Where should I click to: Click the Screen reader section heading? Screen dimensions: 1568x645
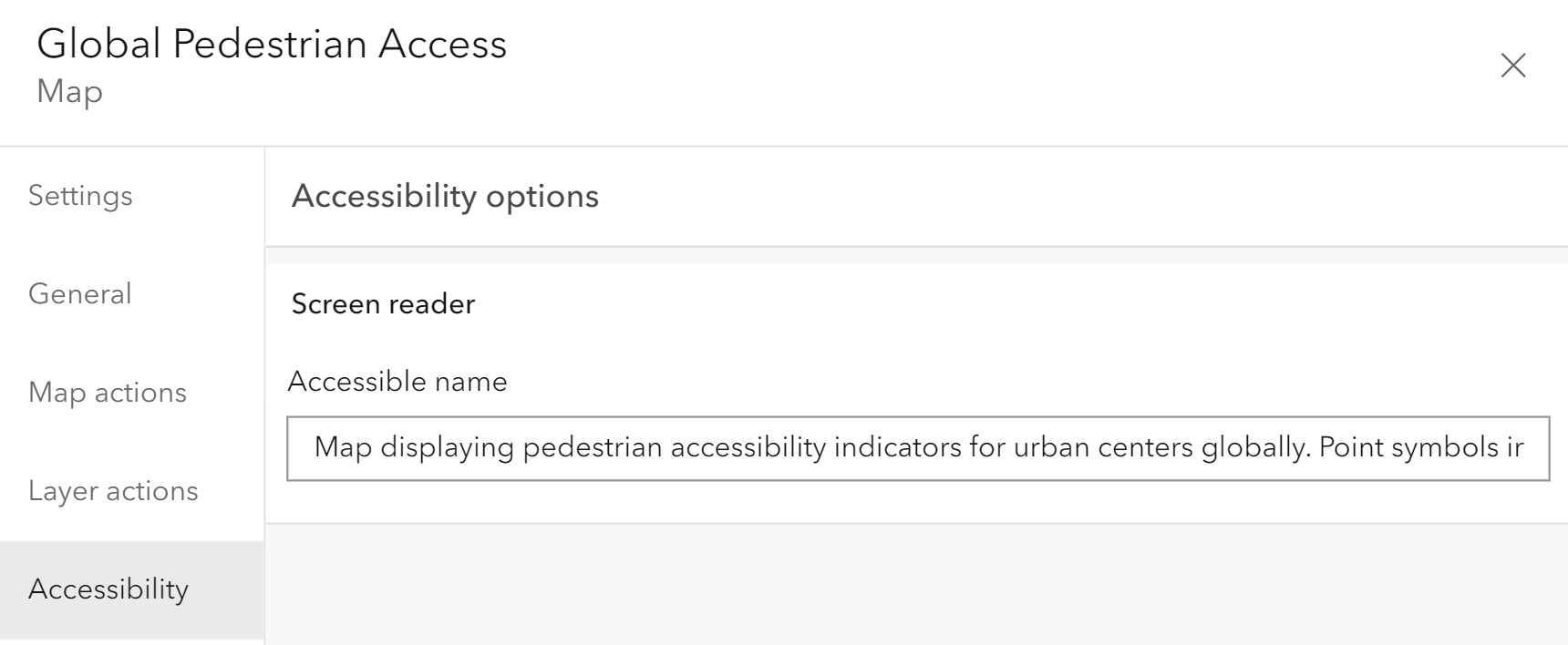point(383,304)
